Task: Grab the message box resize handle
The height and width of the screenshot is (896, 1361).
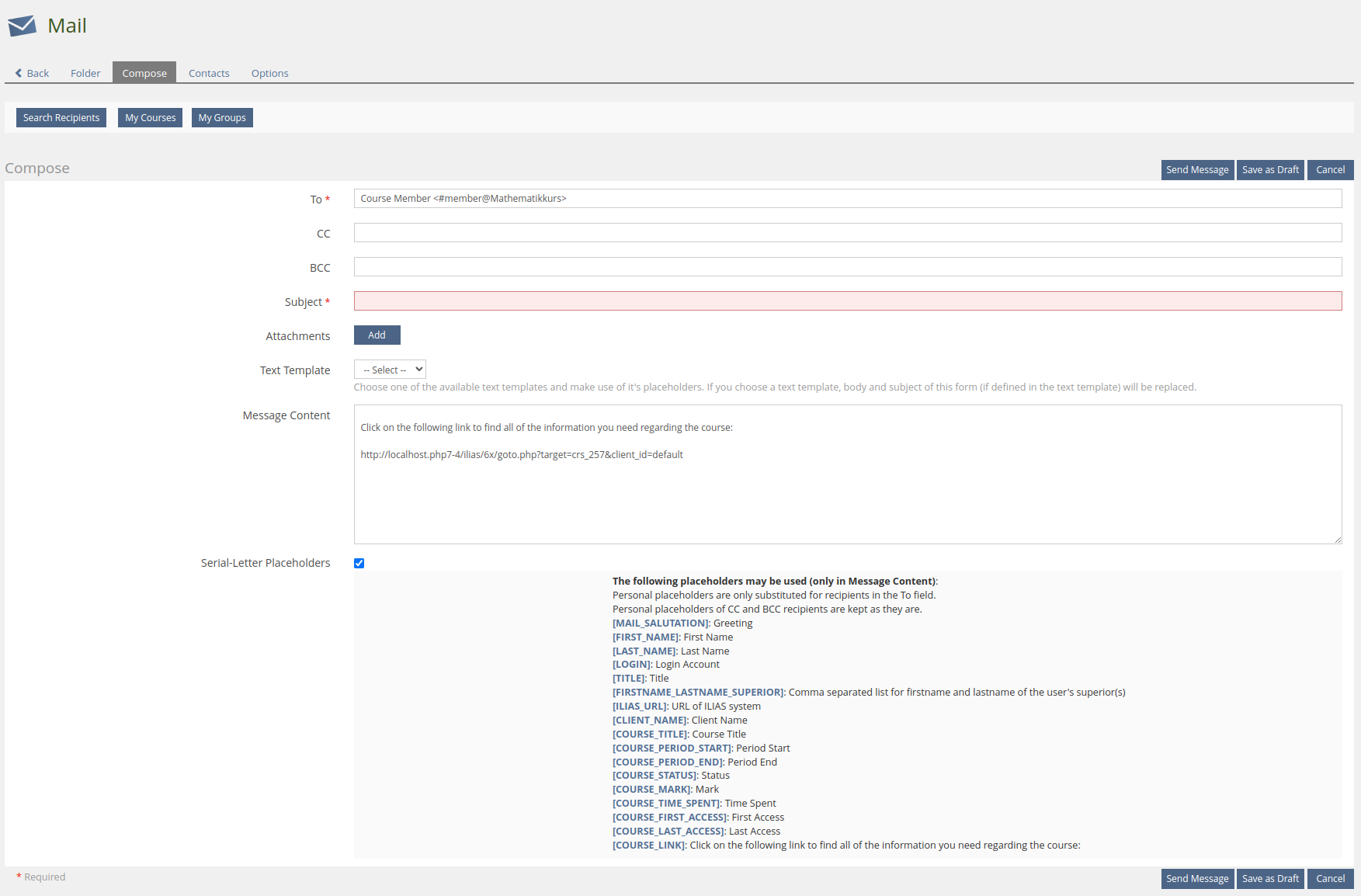Action: pyautogui.click(x=1338, y=540)
